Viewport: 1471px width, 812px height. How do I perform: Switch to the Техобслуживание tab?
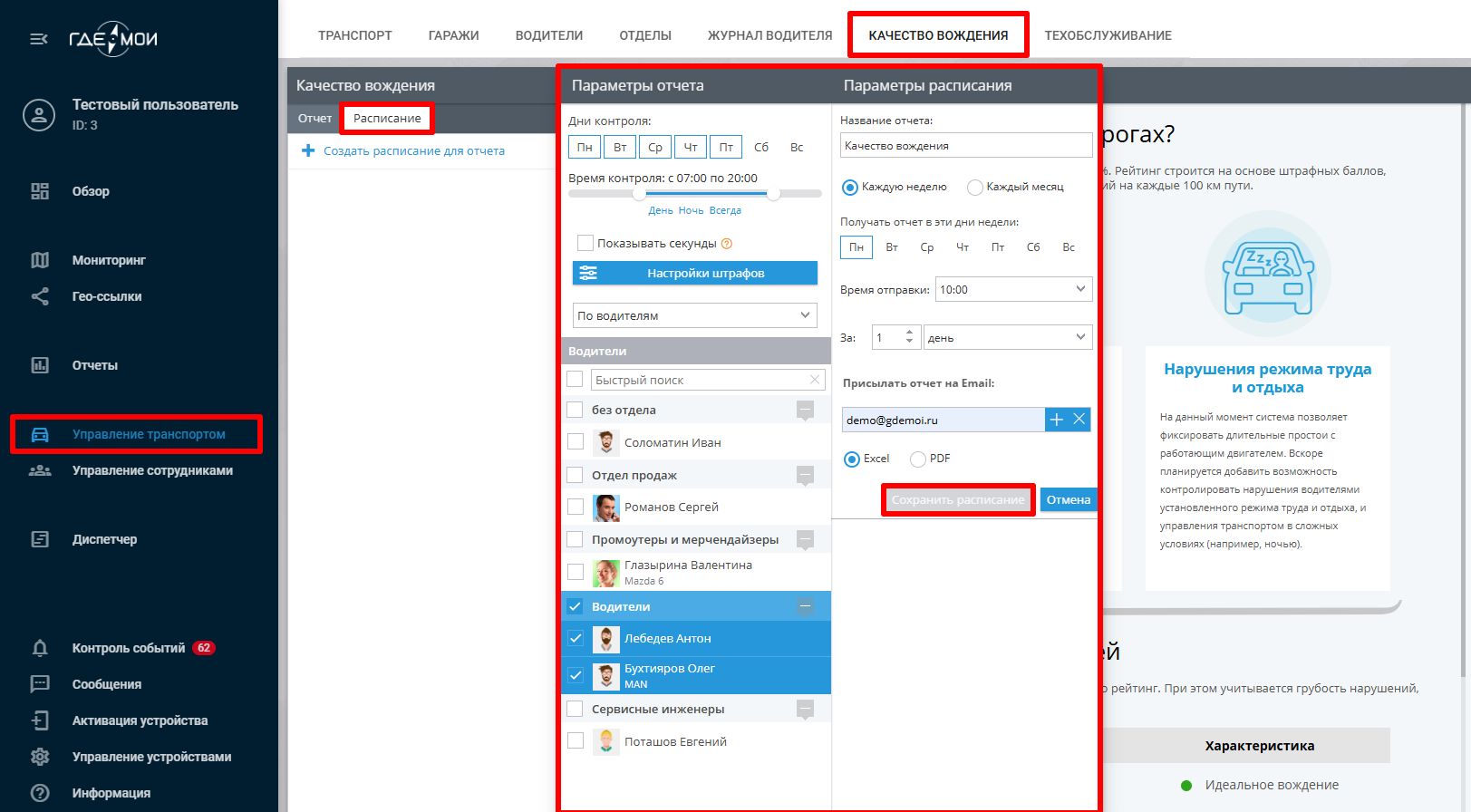(x=1108, y=35)
